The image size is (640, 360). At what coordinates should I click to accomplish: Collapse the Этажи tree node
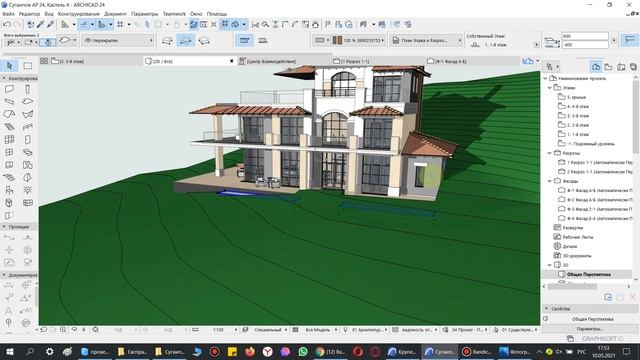[549, 88]
